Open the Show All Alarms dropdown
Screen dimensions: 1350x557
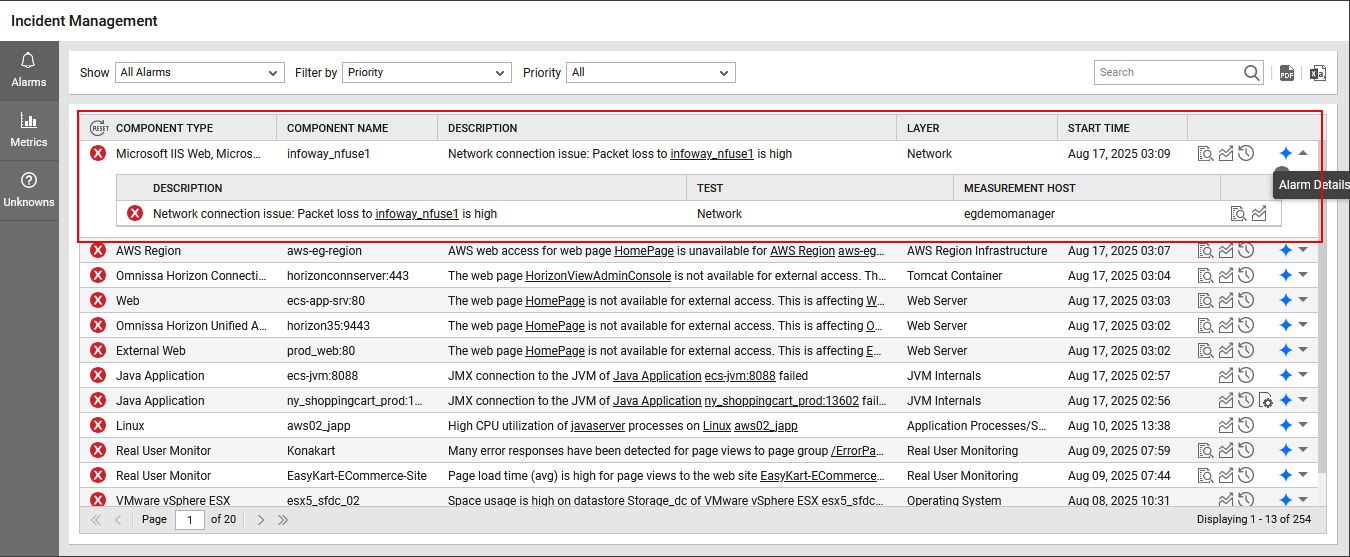200,73
